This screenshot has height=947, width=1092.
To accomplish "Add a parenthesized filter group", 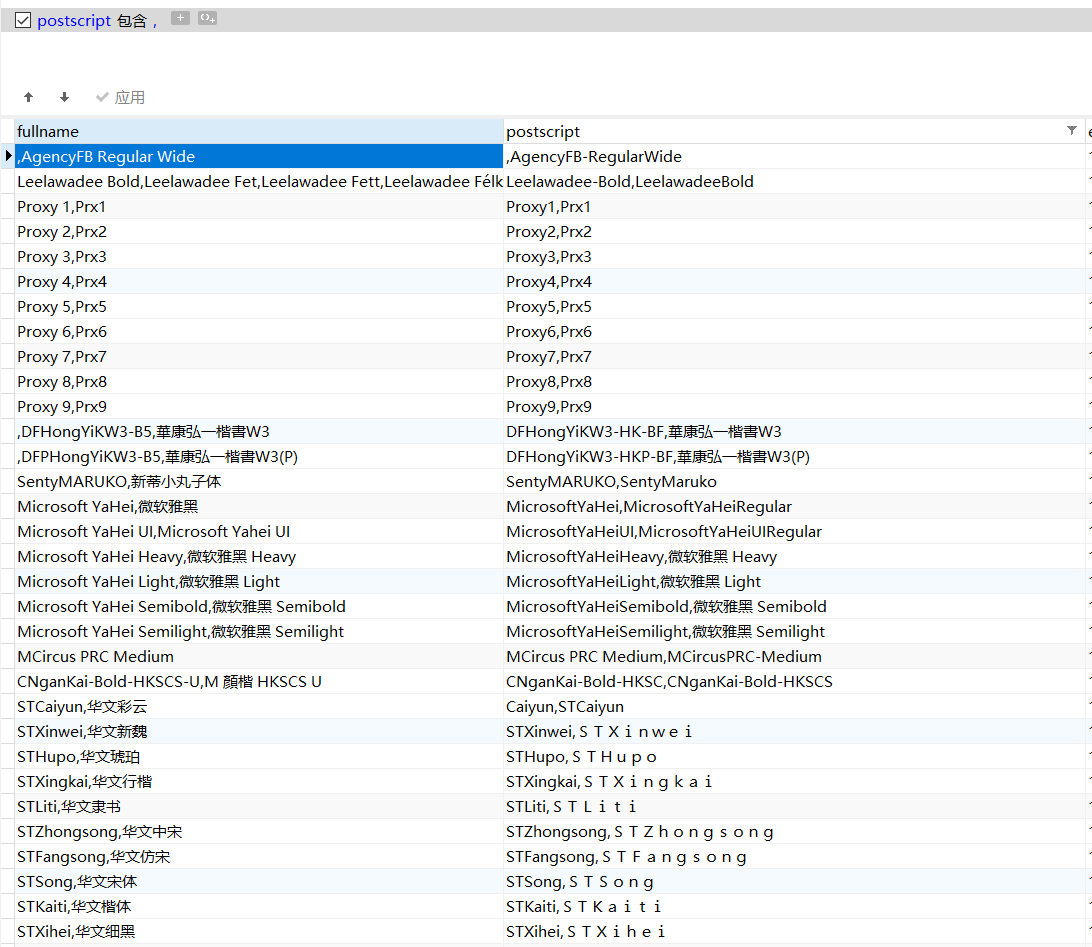I will (208, 18).
